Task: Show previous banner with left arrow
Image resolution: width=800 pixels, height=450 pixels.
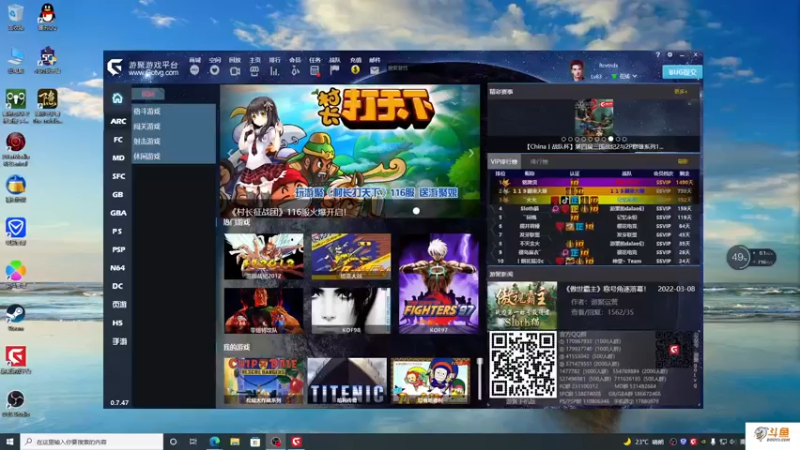Action: [x=230, y=153]
